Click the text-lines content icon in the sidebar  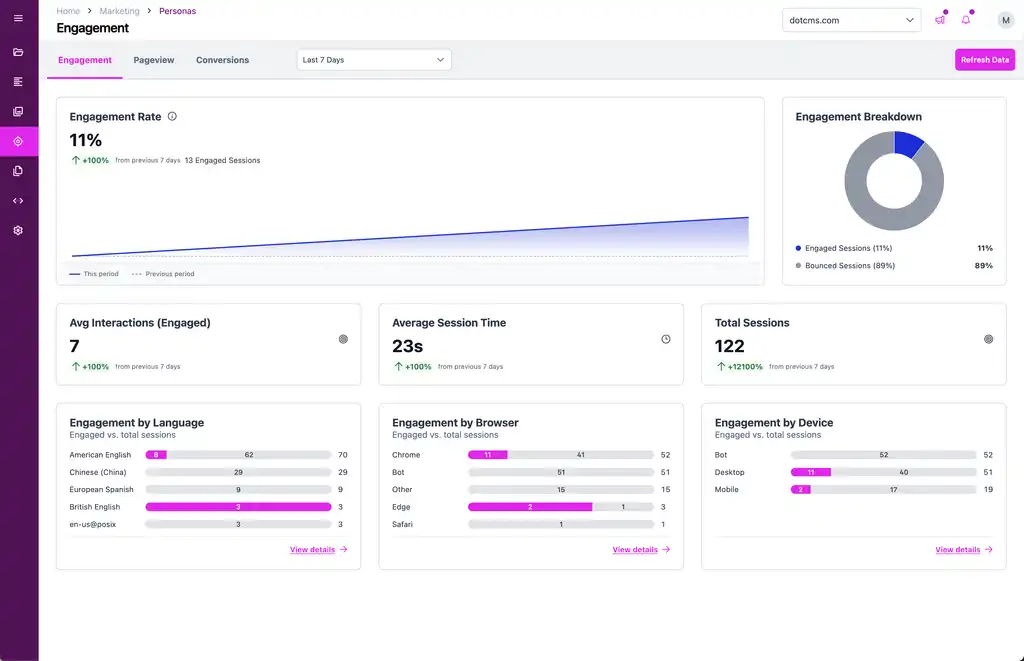tap(18, 82)
